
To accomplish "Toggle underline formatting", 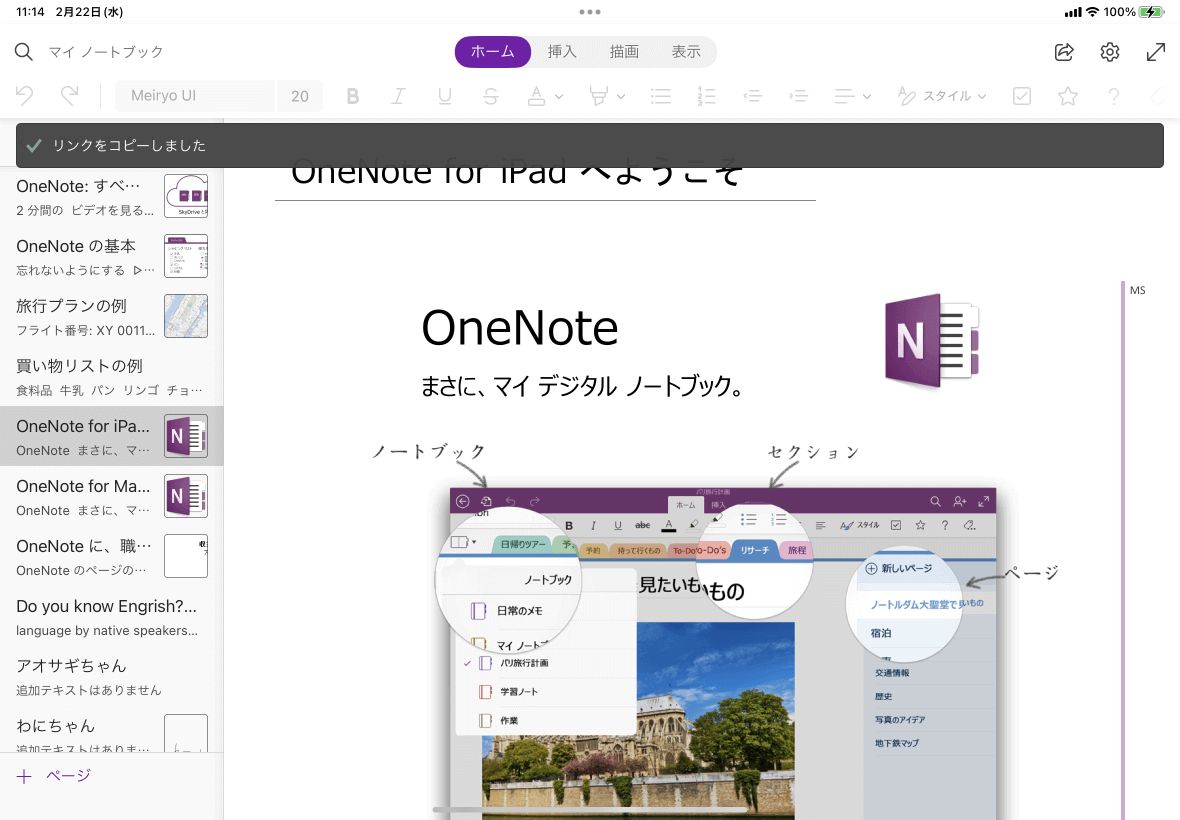I will coord(444,96).
